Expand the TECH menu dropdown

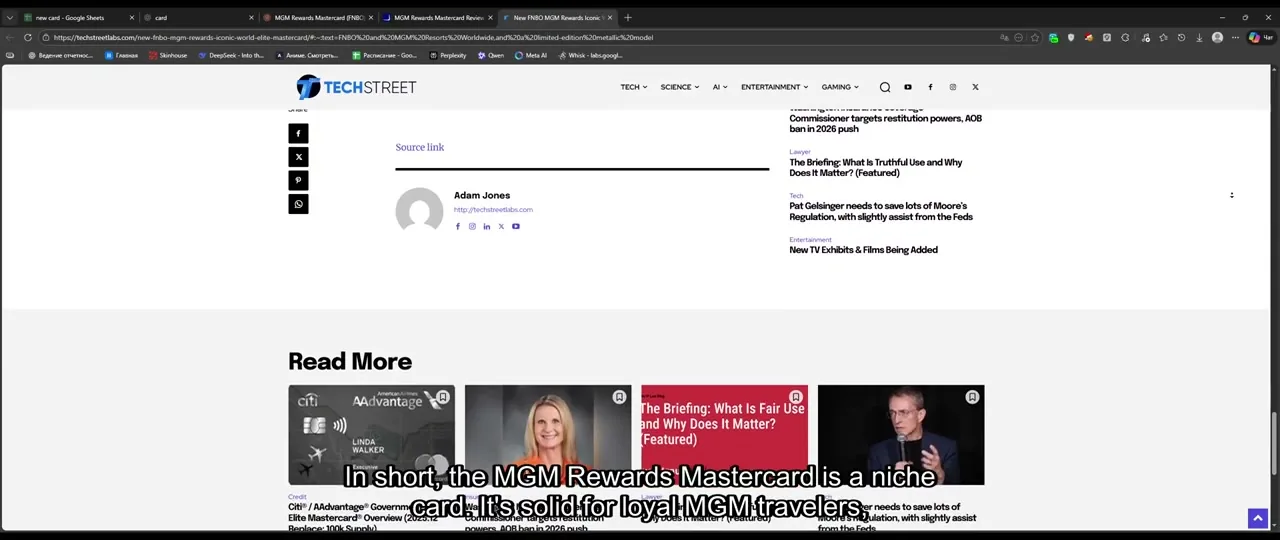[634, 87]
